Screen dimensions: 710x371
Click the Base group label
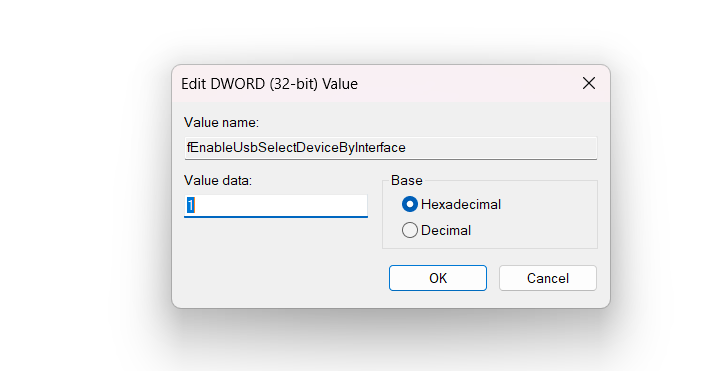tap(407, 180)
